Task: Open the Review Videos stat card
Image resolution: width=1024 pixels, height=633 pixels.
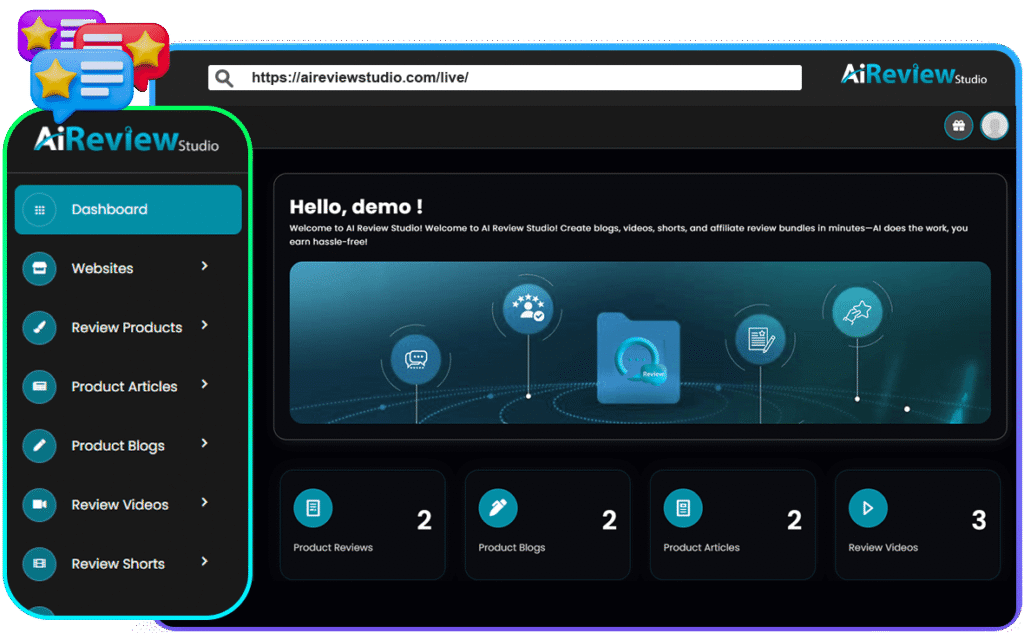Action: pos(917,525)
